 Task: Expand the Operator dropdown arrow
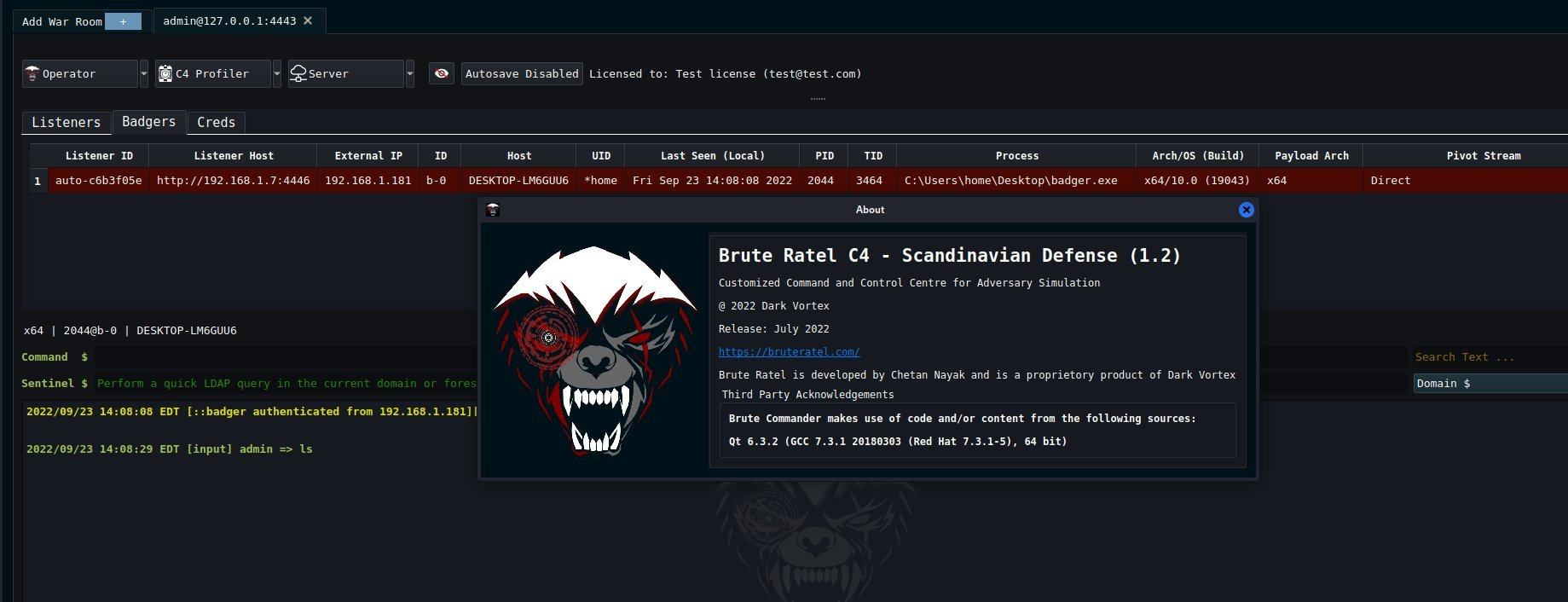[x=143, y=73]
